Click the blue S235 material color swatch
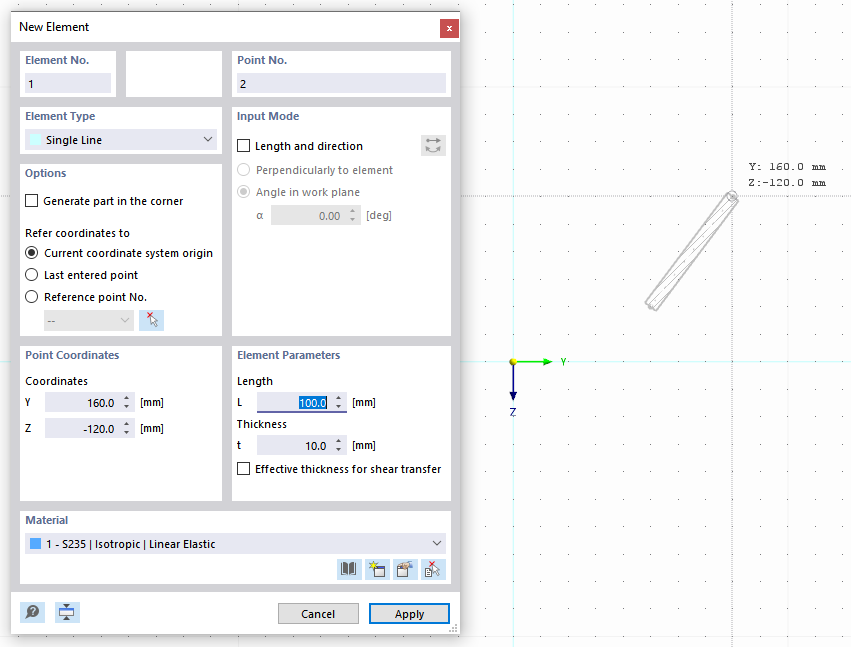Viewport: 851px width, 647px height. point(35,543)
